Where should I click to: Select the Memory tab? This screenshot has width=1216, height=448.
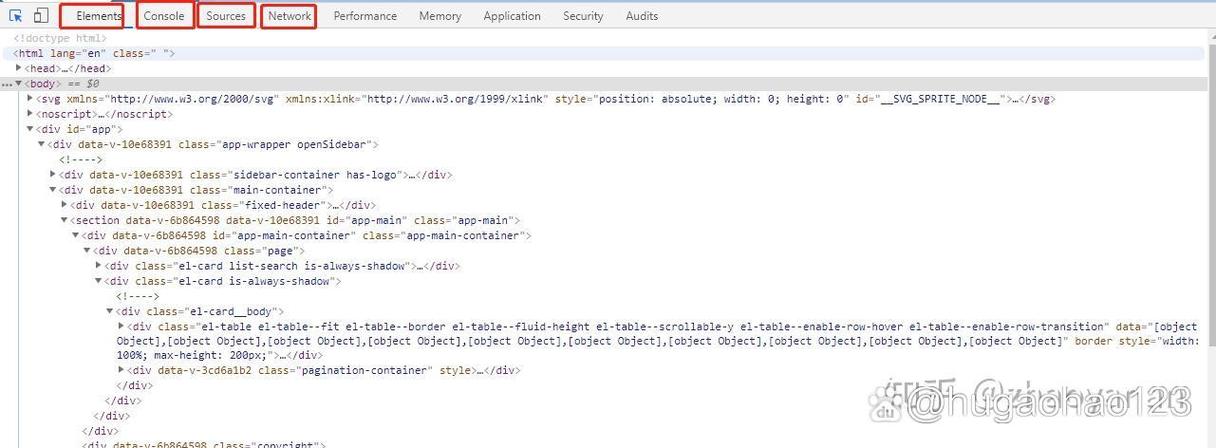tap(440, 16)
